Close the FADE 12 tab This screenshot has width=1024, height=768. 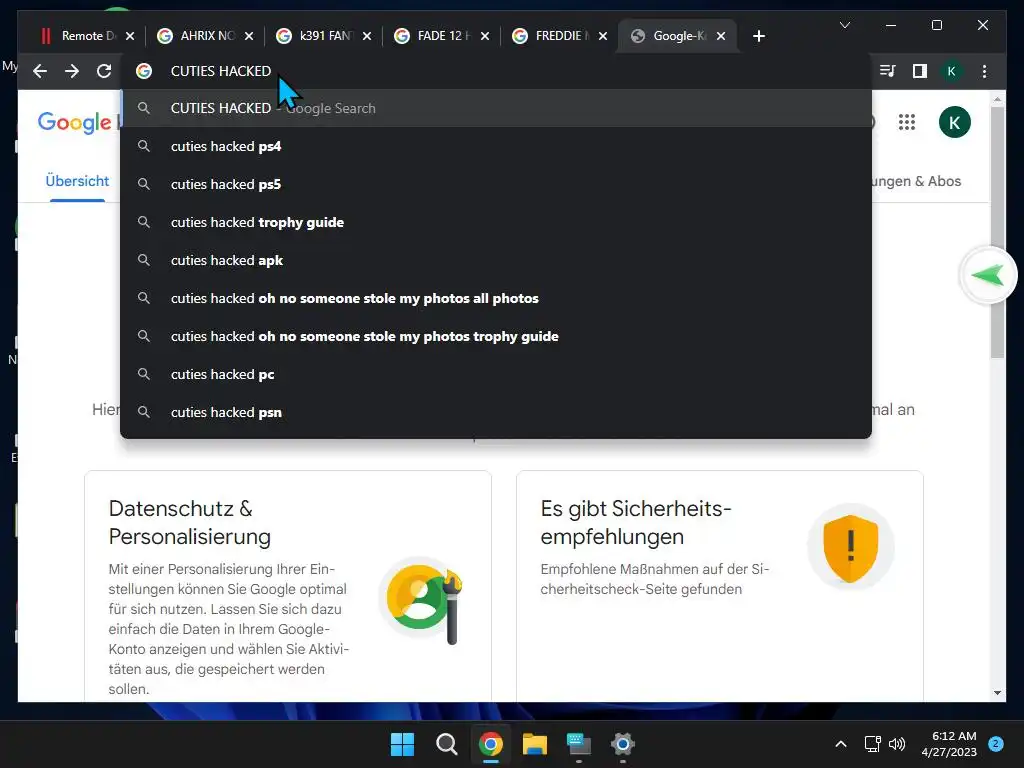pyautogui.click(x=485, y=36)
